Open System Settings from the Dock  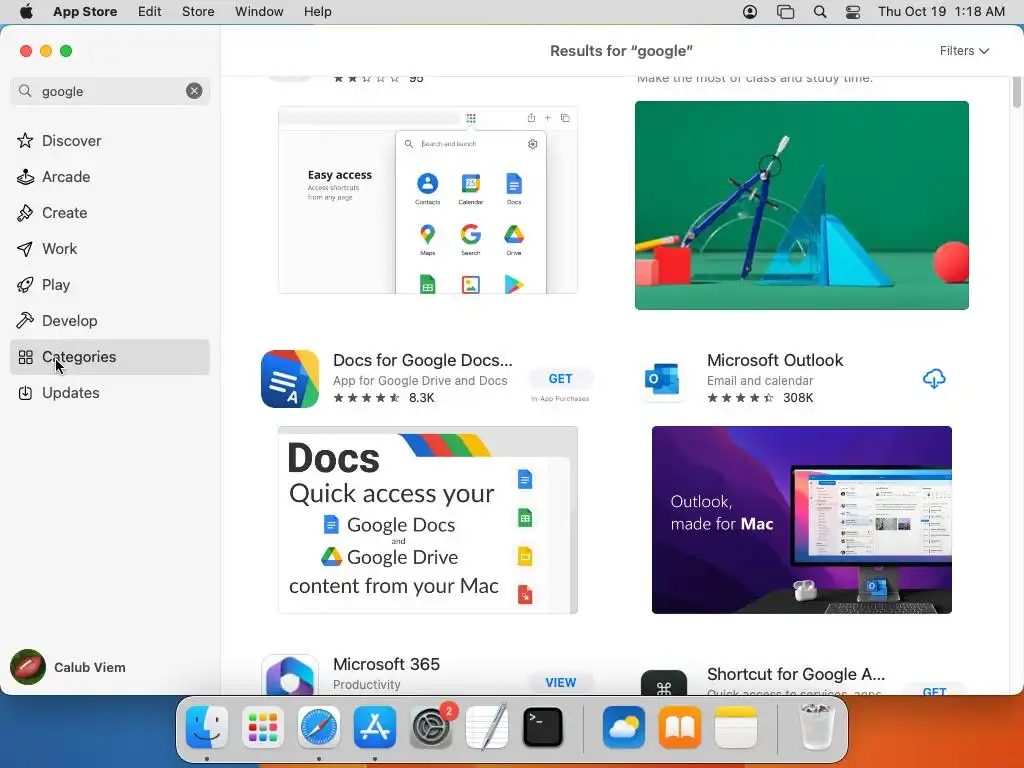pyautogui.click(x=431, y=727)
